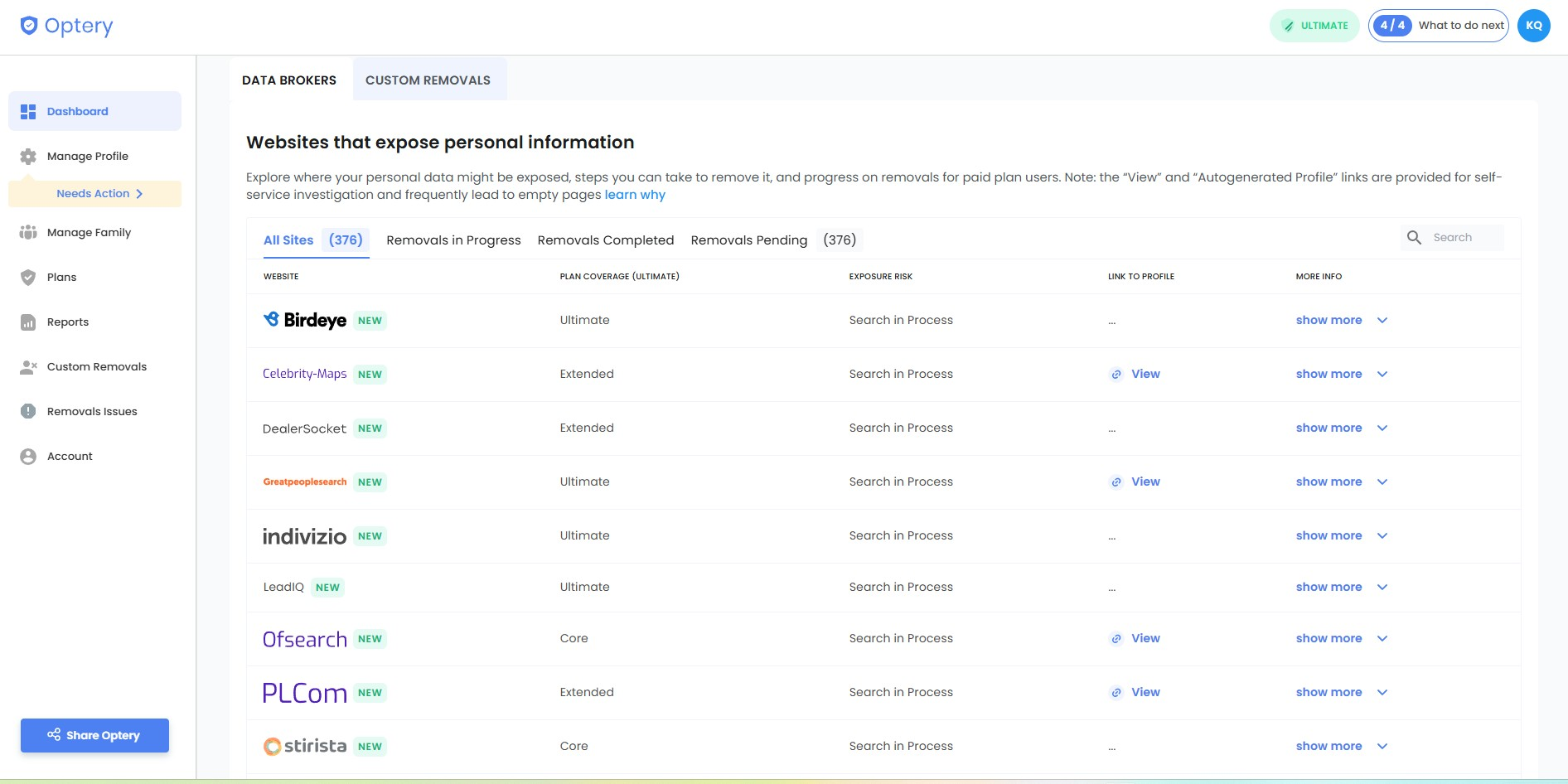Click the link icon in PLCom row
The width and height of the screenshot is (1568, 784).
click(1116, 693)
